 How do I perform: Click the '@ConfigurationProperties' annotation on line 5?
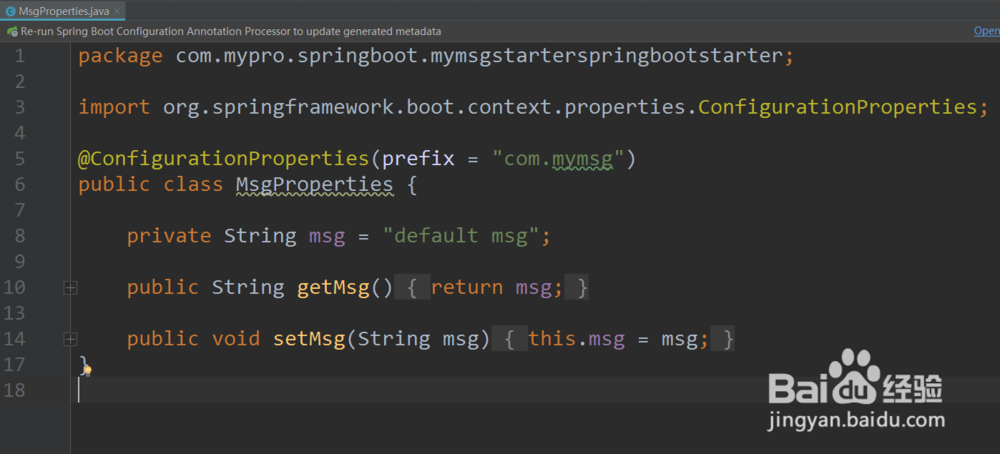pyautogui.click(x=223, y=158)
